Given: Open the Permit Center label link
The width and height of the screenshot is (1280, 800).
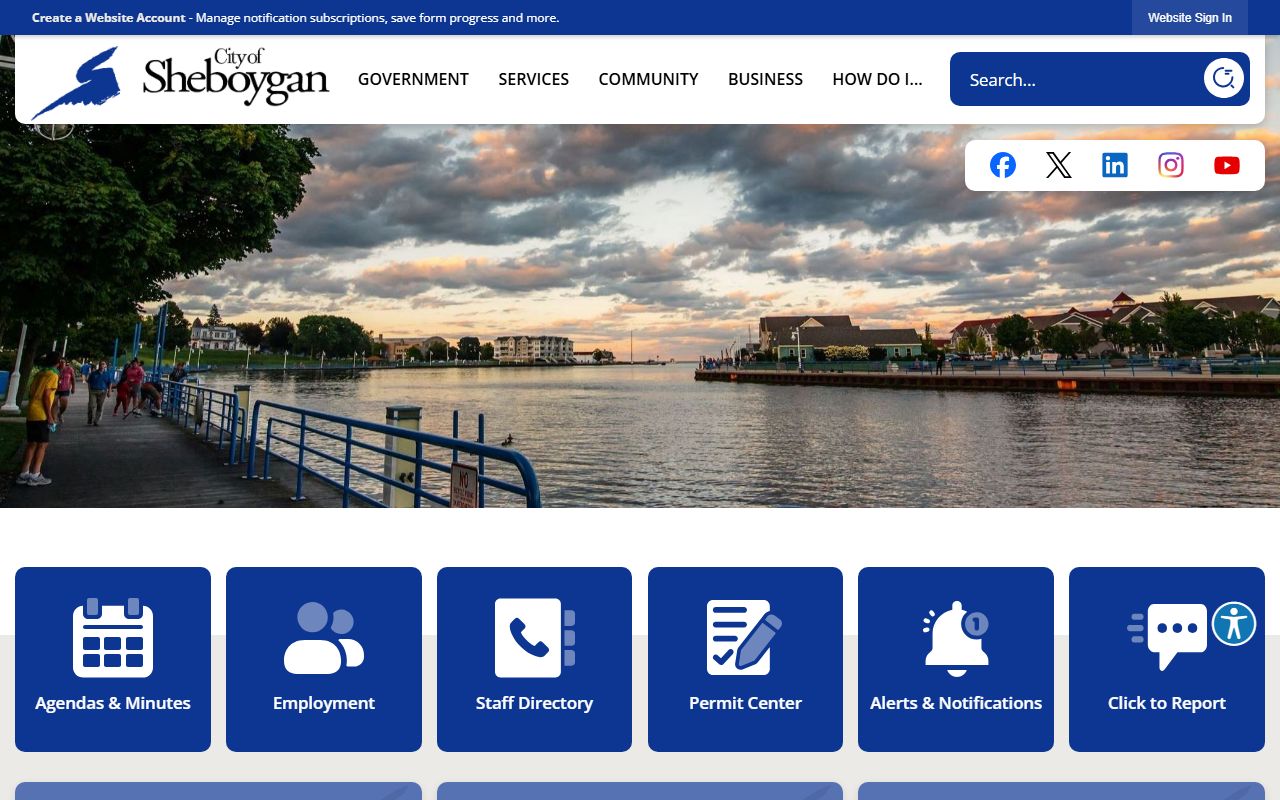Looking at the screenshot, I should 745,703.
